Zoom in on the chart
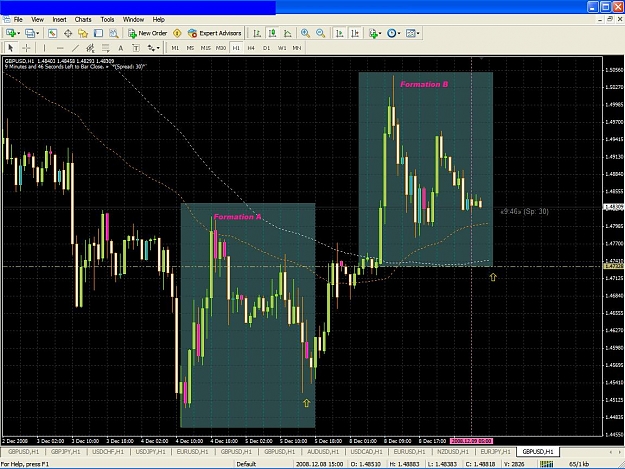This screenshot has height=469, width=625. coord(305,33)
